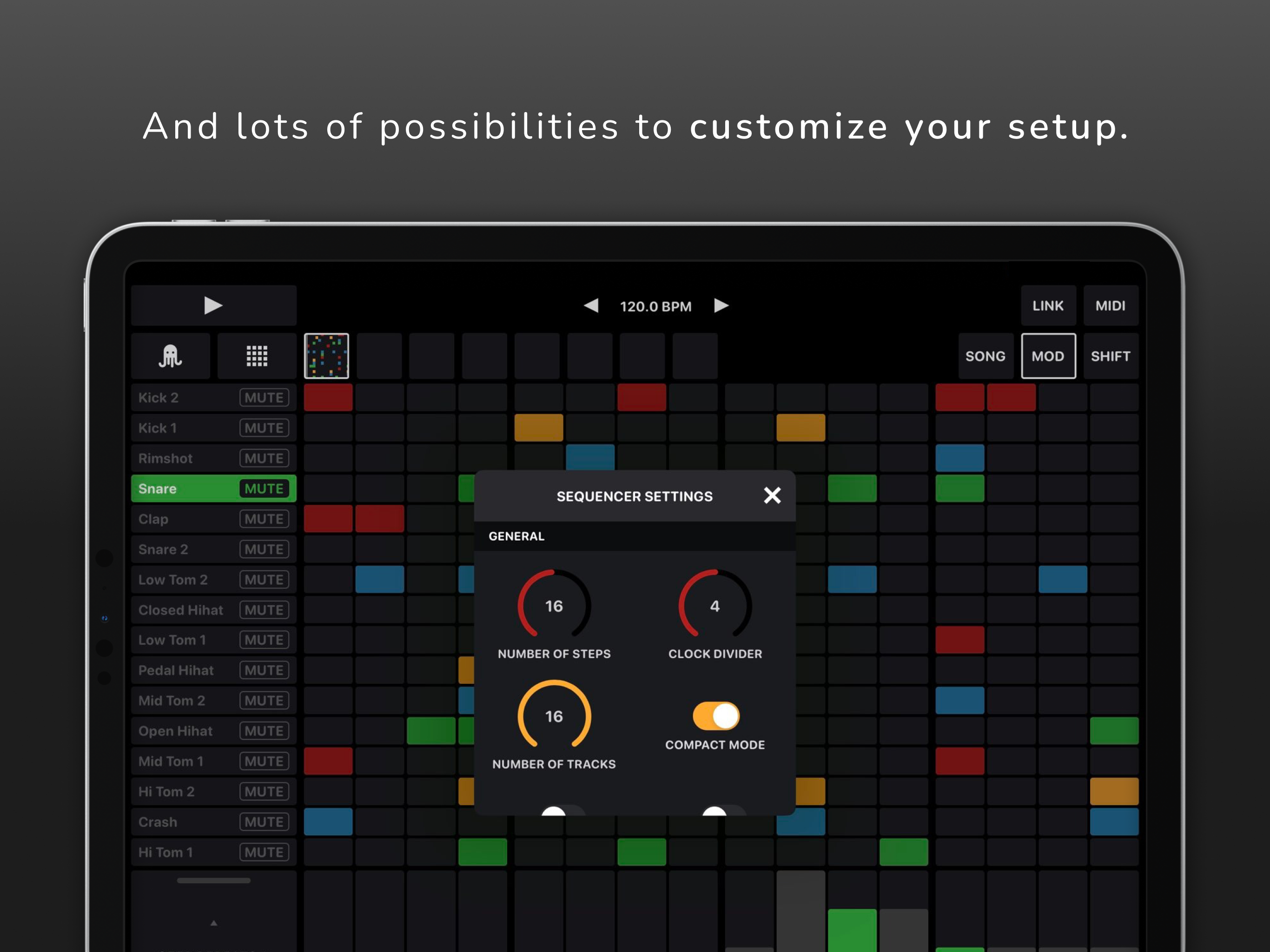Screen dimensions: 1270x952
Task: Toggle the second red Clap step
Action: pos(379,519)
